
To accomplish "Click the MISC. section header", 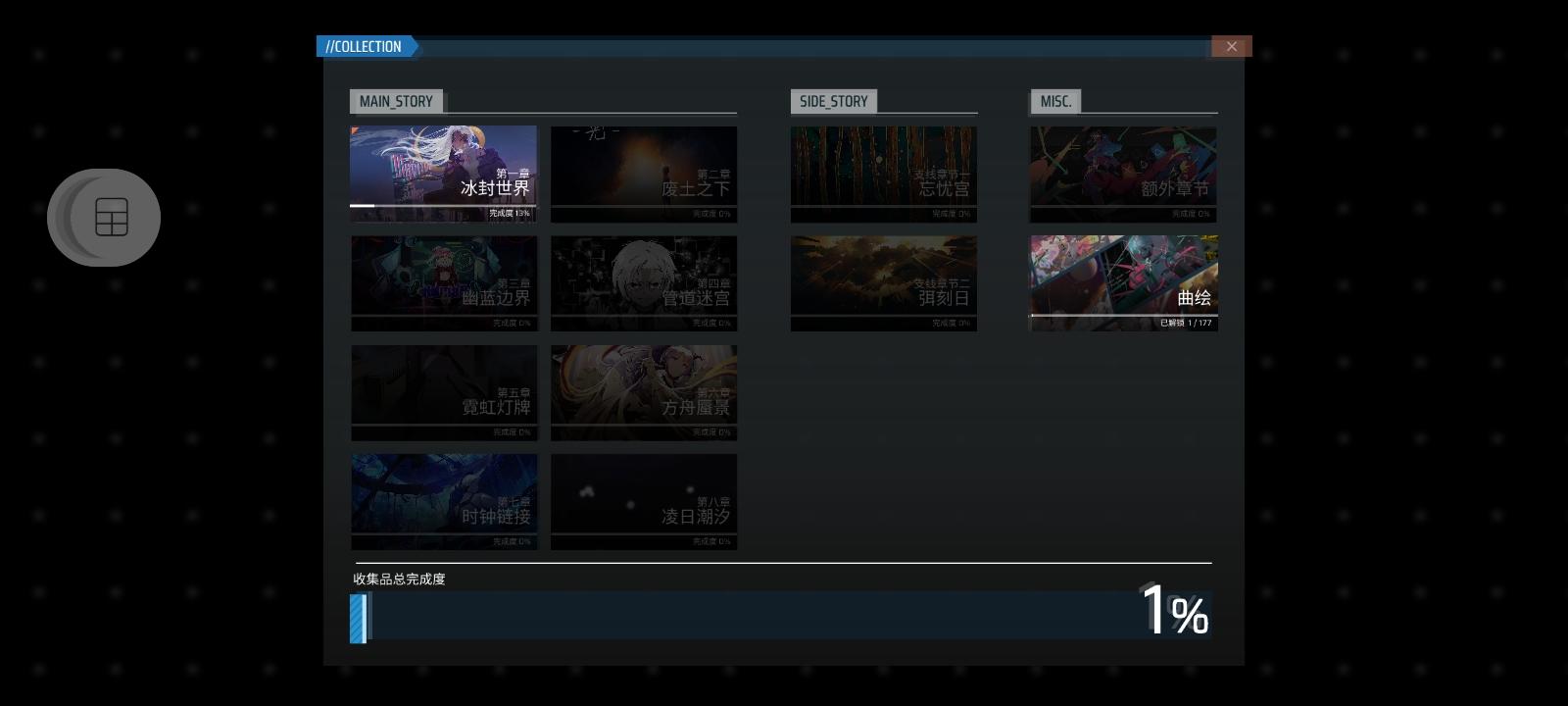I will point(1055,101).
